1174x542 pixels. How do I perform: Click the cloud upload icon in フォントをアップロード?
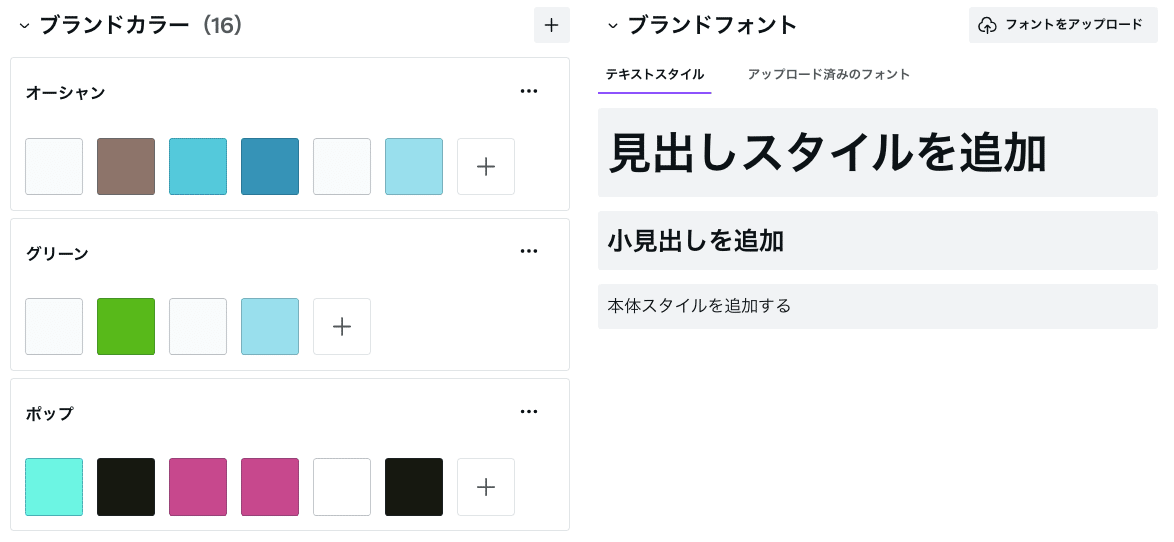tap(988, 25)
